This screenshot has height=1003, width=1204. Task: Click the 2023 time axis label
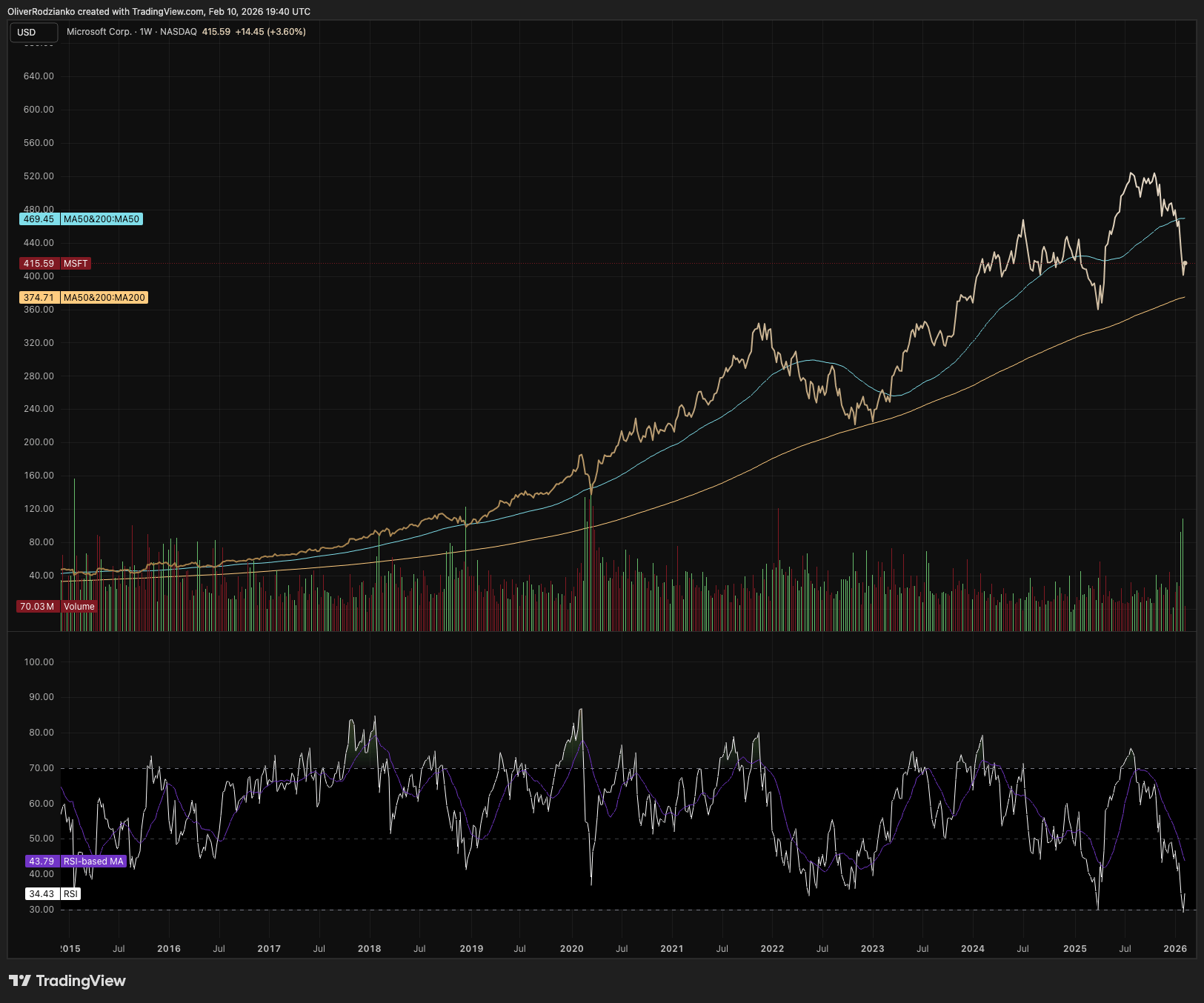coord(873,949)
